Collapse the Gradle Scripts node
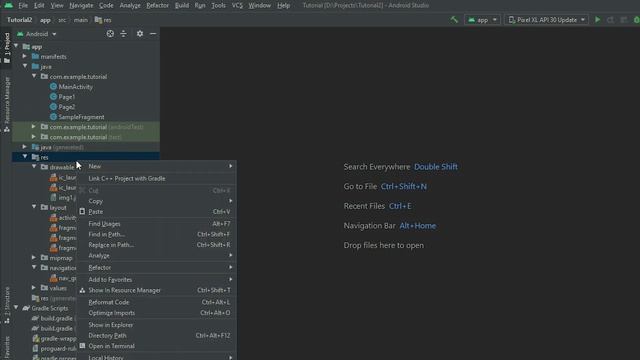Image resolution: width=640 pixels, height=360 pixels. coord(16,308)
